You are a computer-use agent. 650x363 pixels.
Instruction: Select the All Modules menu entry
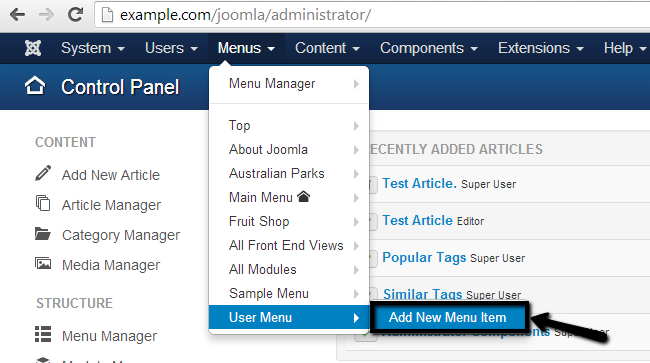(289, 270)
